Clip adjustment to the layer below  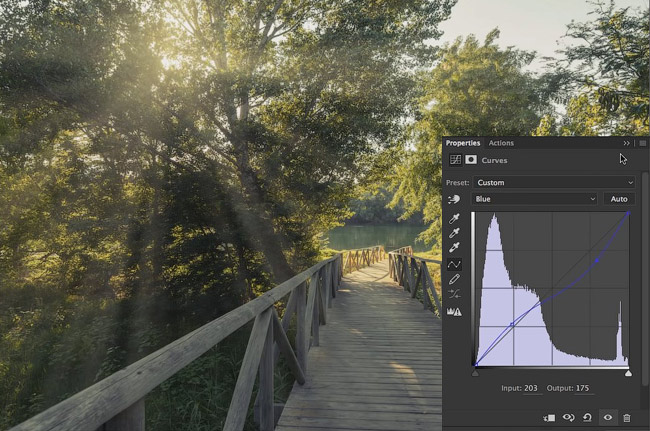click(x=549, y=418)
